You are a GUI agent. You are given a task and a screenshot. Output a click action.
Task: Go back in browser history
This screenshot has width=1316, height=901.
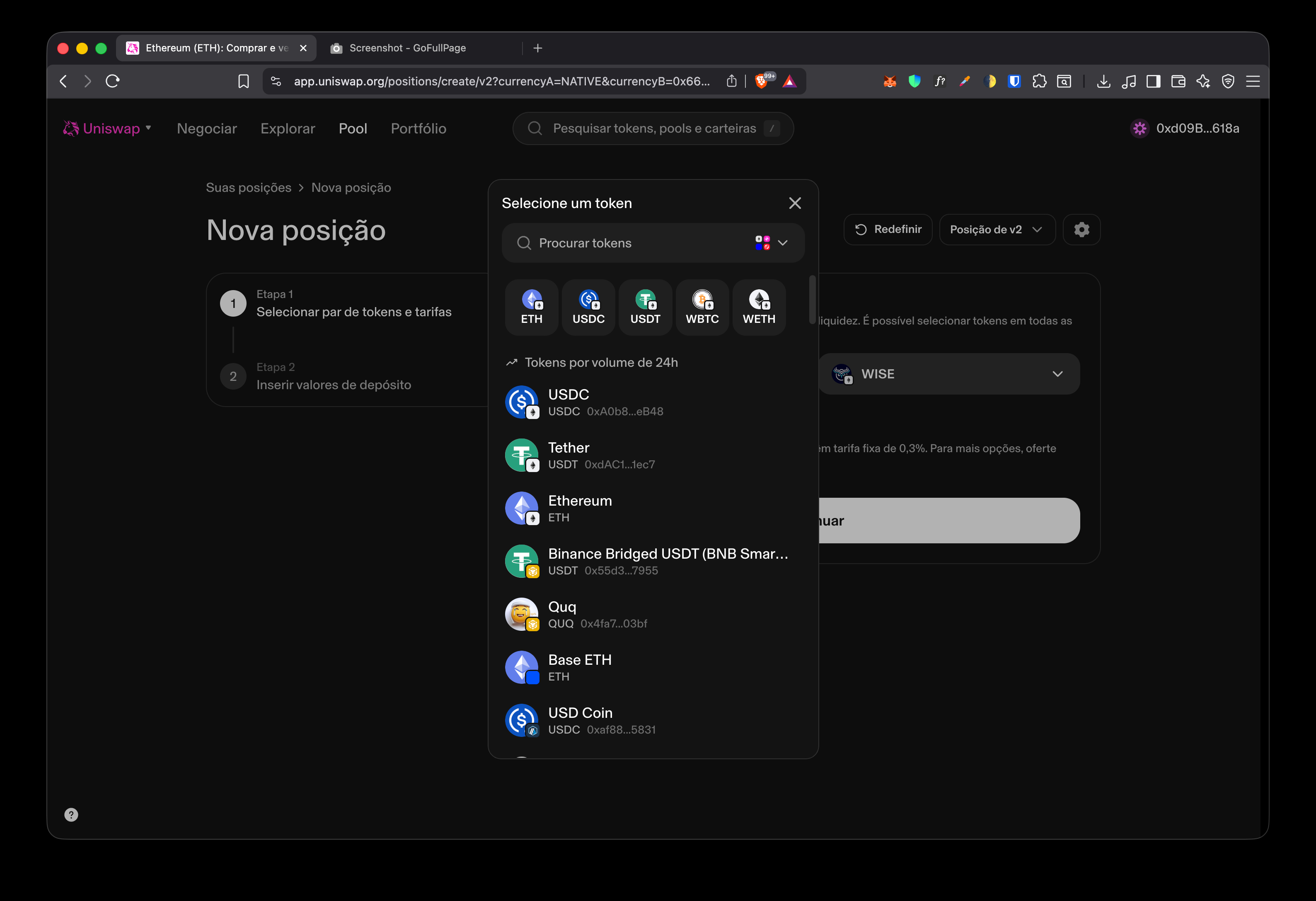click(x=63, y=82)
